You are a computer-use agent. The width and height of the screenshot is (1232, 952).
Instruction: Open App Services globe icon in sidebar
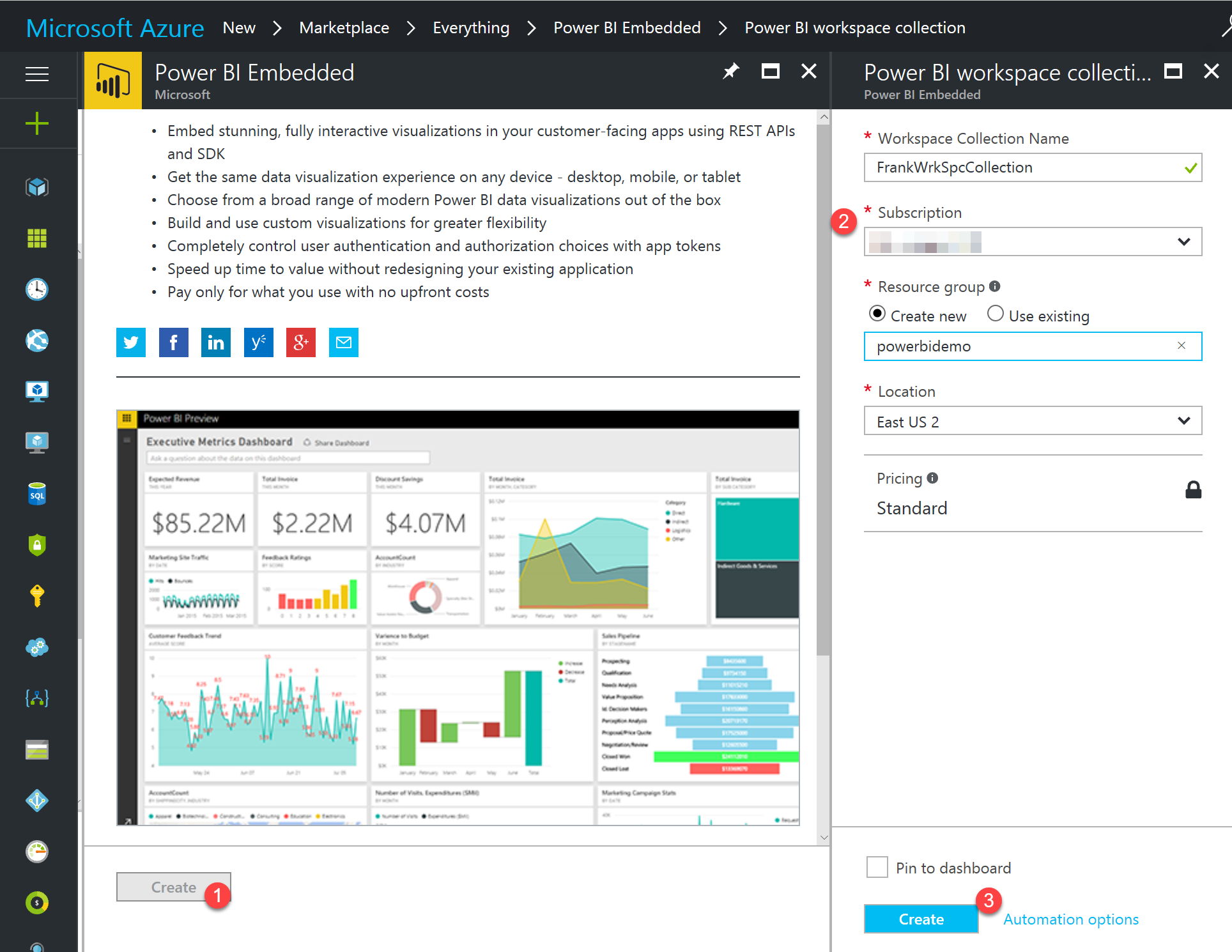coord(37,341)
